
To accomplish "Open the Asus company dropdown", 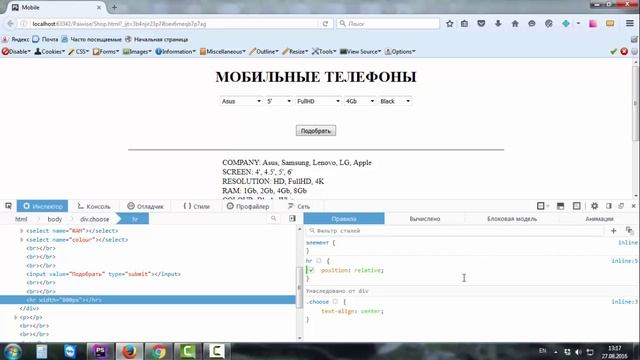I will [x=241, y=101].
